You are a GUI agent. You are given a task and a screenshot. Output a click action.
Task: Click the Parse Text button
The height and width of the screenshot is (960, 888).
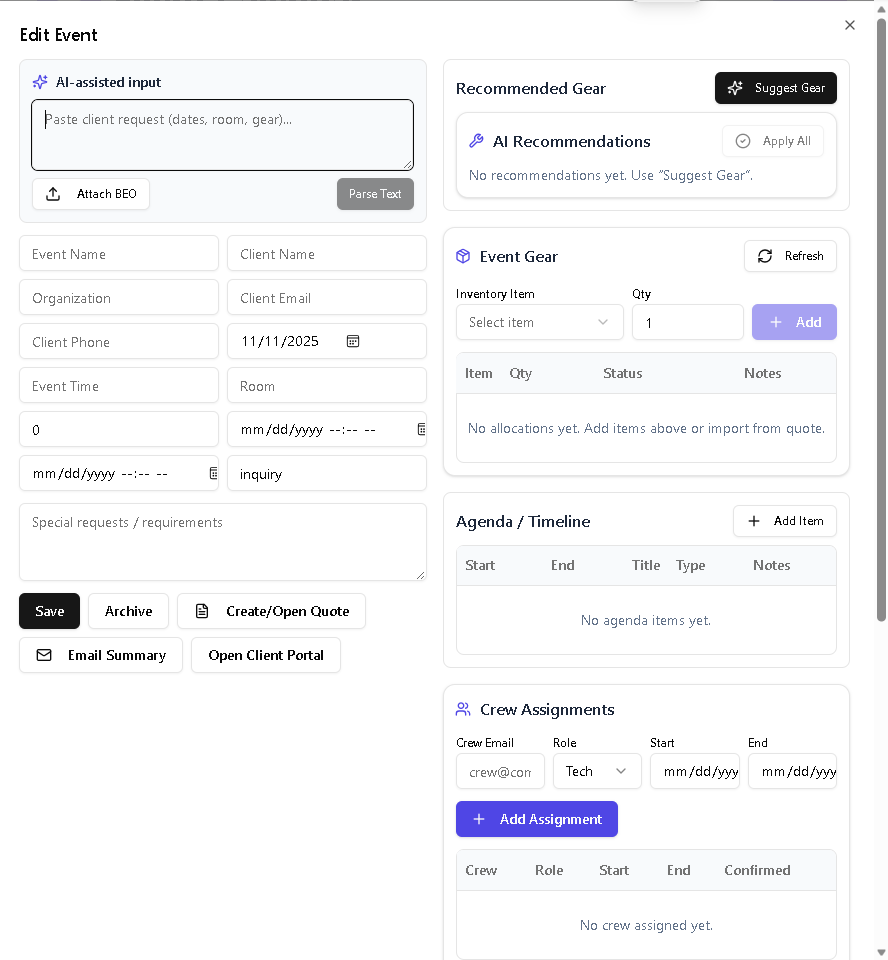(x=375, y=194)
